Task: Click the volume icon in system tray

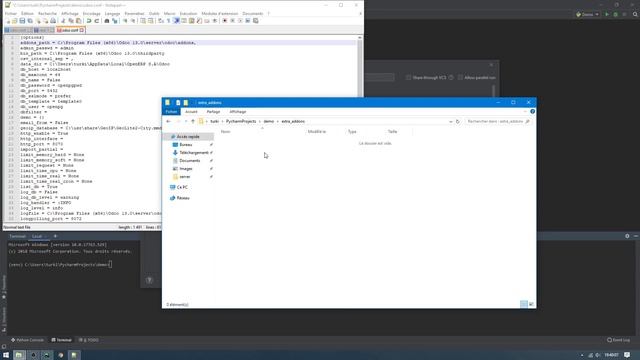Action: (x=598, y=355)
